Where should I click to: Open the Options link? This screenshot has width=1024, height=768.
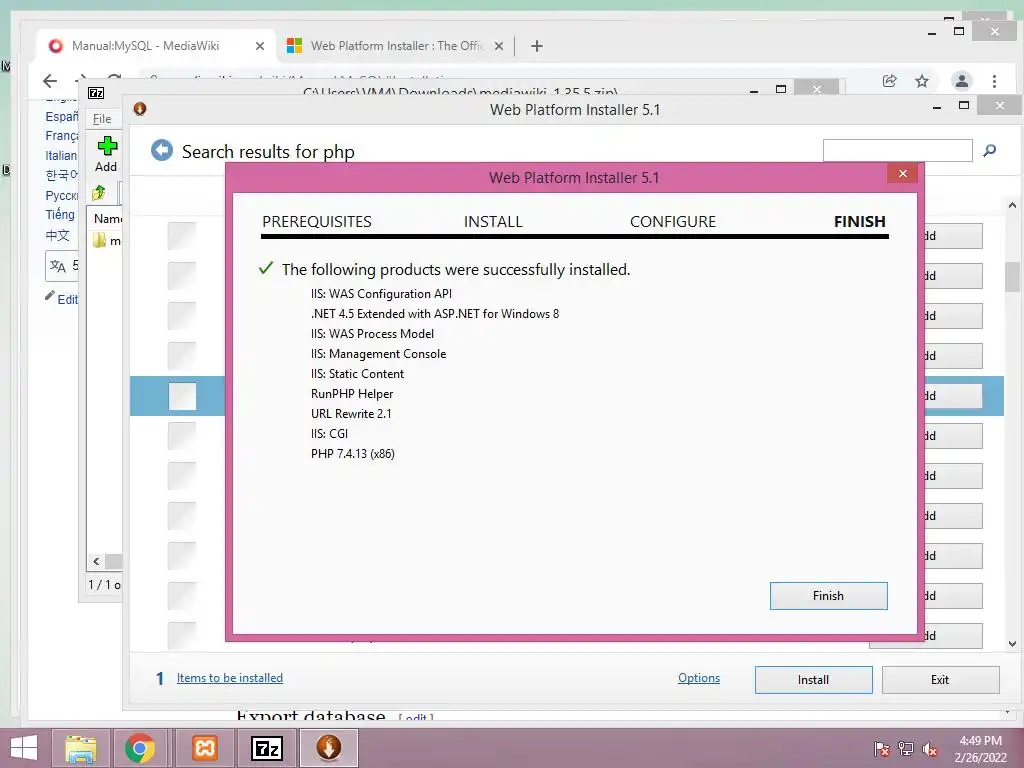699,678
